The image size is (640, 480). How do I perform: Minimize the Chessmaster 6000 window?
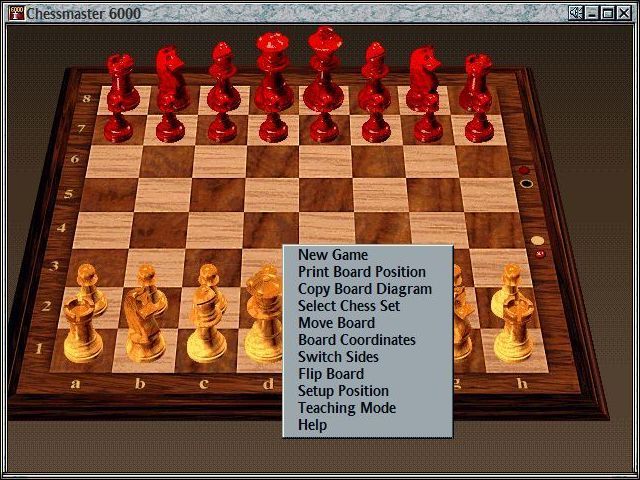(x=592, y=13)
